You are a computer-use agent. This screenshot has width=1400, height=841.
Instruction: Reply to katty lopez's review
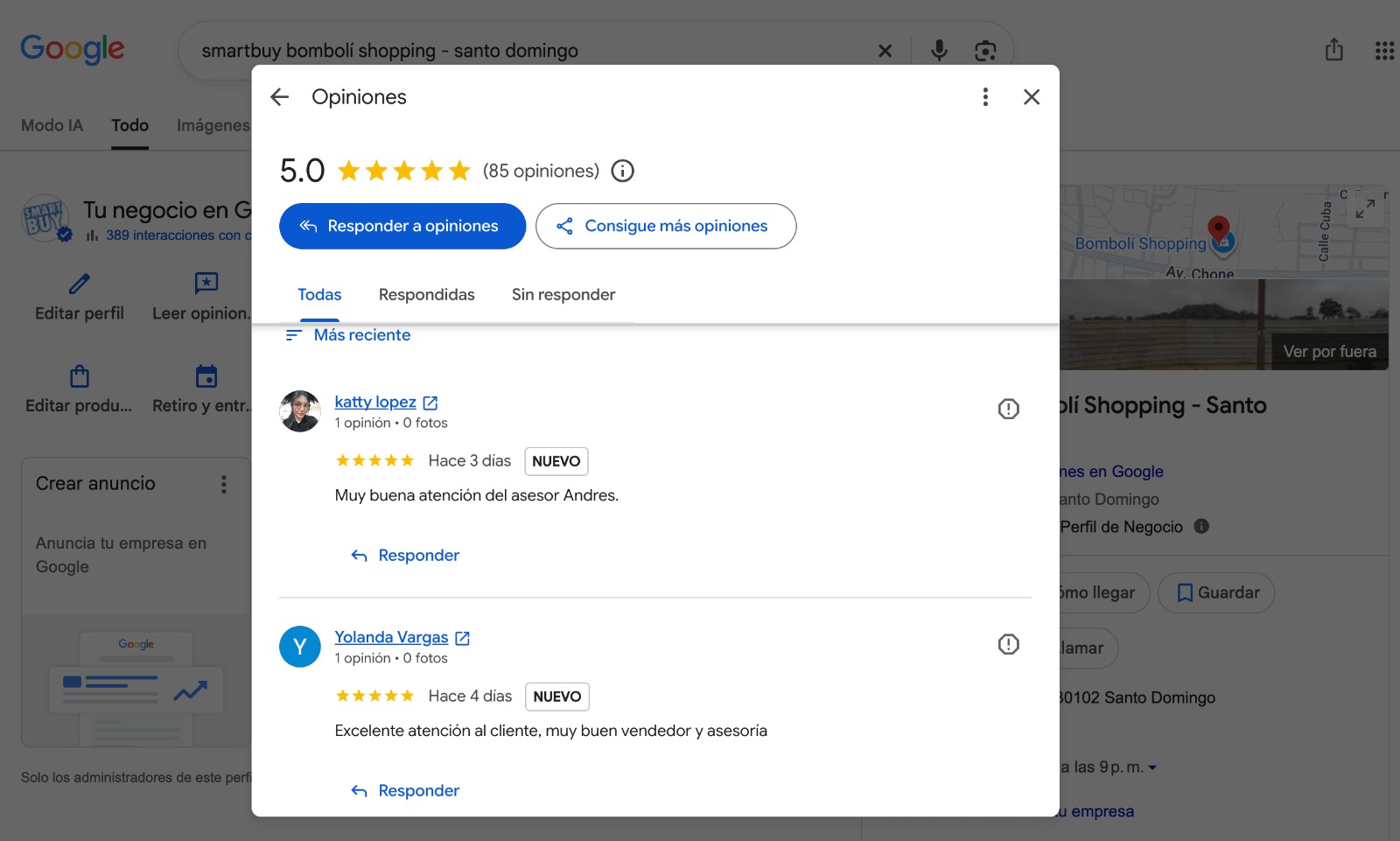[405, 556]
